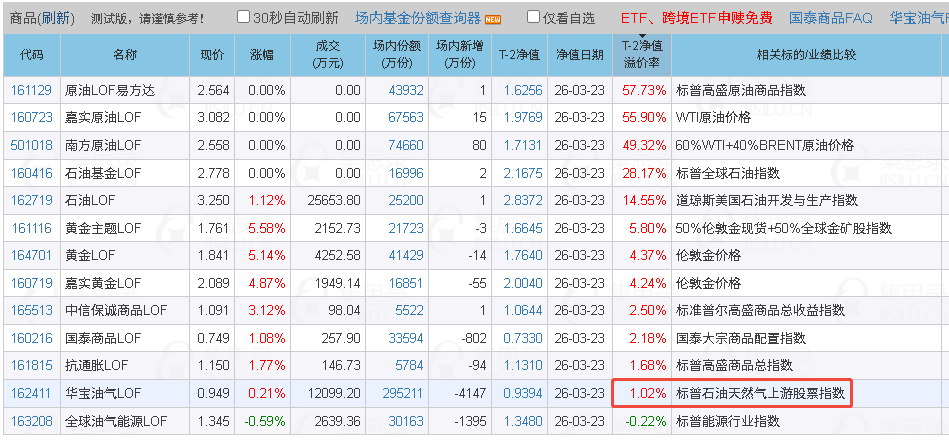Click the 场内份额(万份) column header

pyautogui.click(x=397, y=55)
